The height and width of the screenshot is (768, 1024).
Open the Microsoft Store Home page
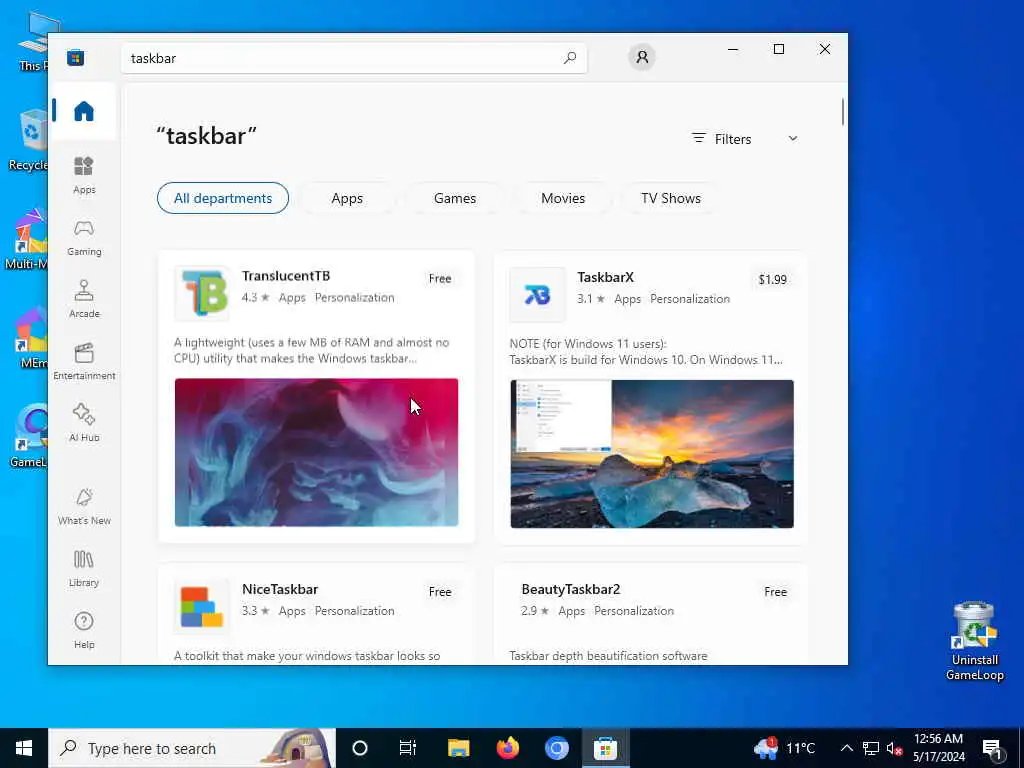(x=84, y=111)
